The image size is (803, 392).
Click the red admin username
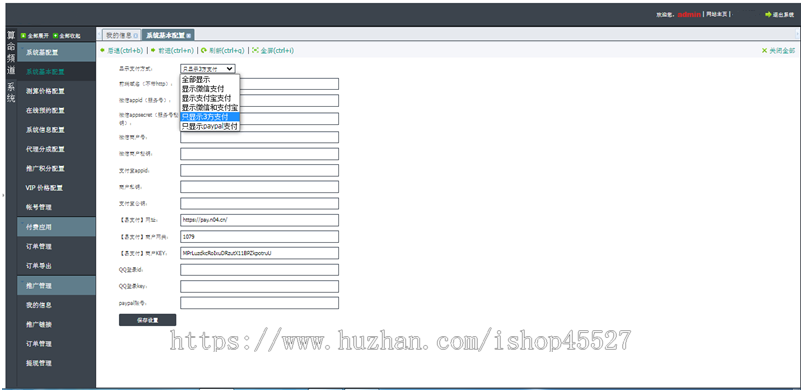[x=689, y=15]
